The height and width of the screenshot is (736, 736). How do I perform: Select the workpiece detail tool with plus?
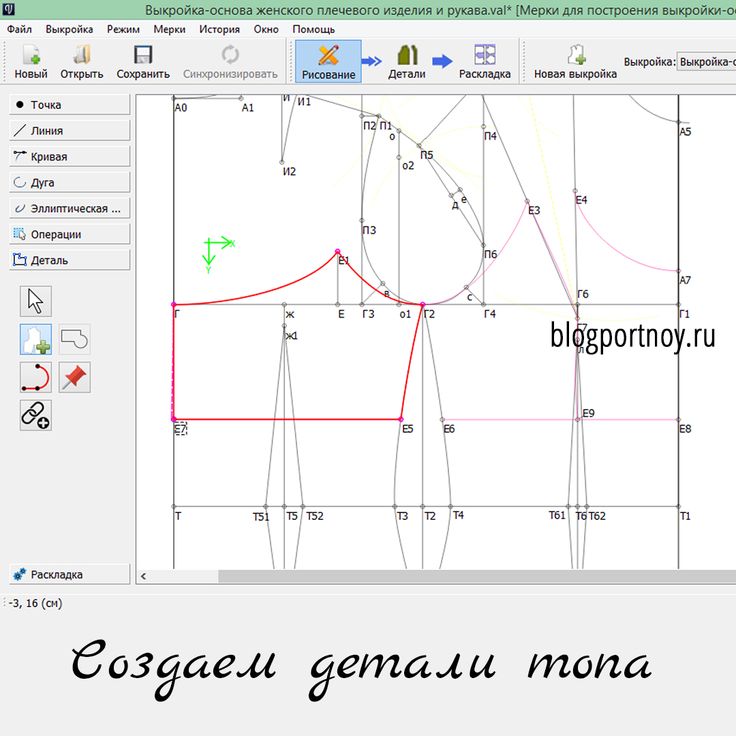pyautogui.click(x=36, y=339)
